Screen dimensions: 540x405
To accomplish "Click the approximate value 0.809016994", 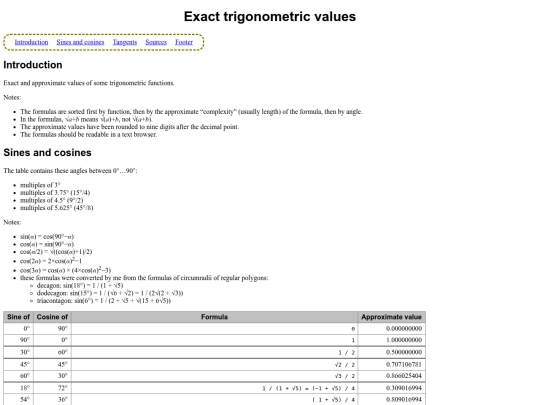I will click(404, 399).
